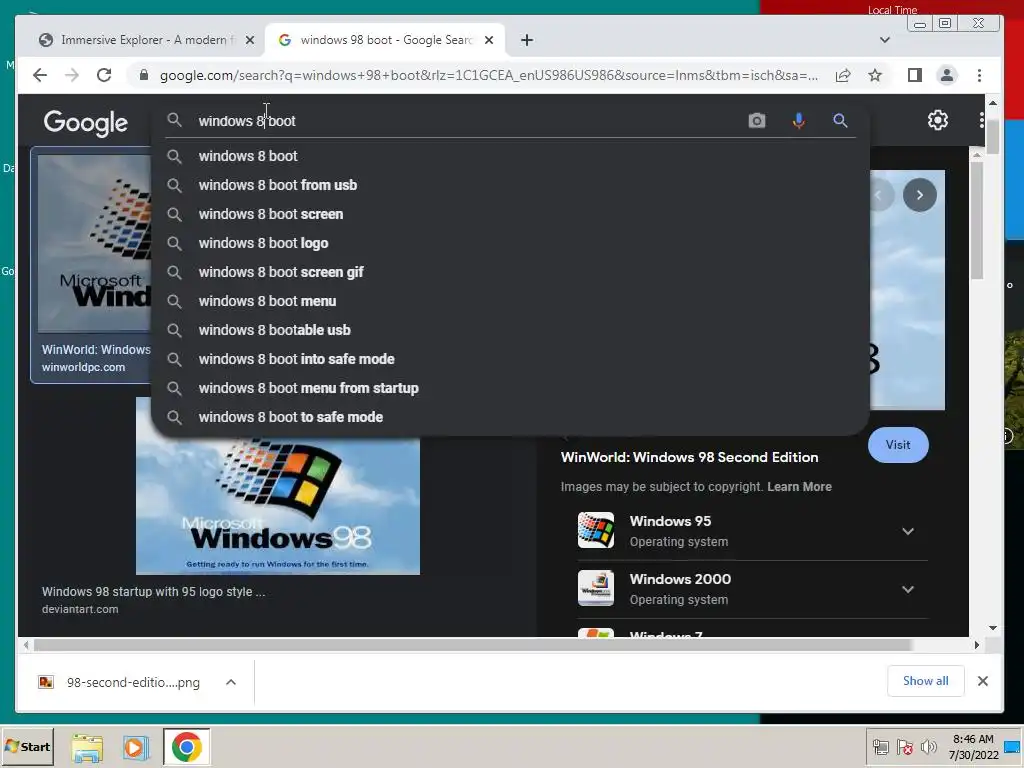View site info via padlock icon
The image size is (1024, 768).
[144, 75]
